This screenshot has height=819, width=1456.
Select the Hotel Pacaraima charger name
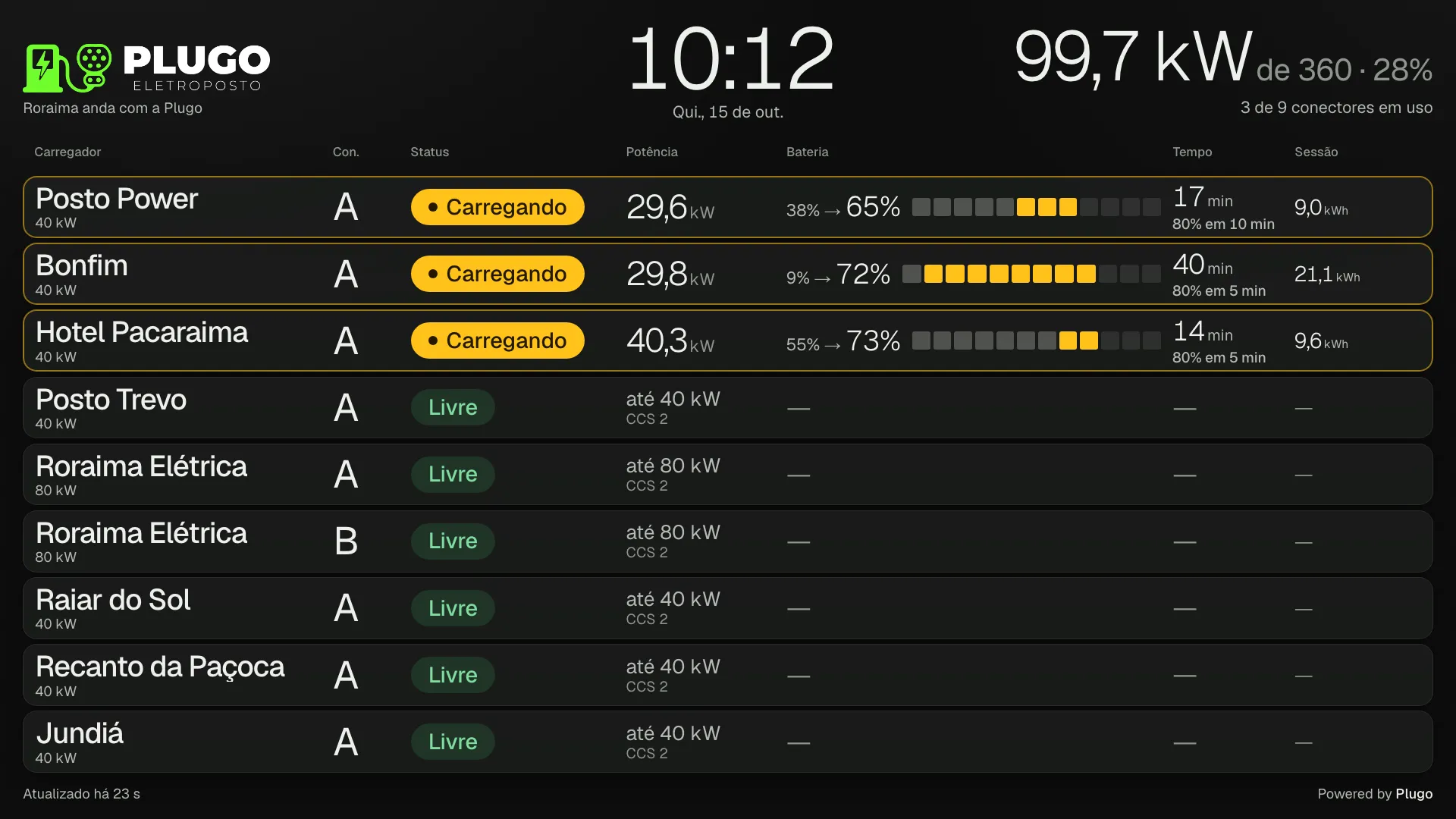point(142,332)
